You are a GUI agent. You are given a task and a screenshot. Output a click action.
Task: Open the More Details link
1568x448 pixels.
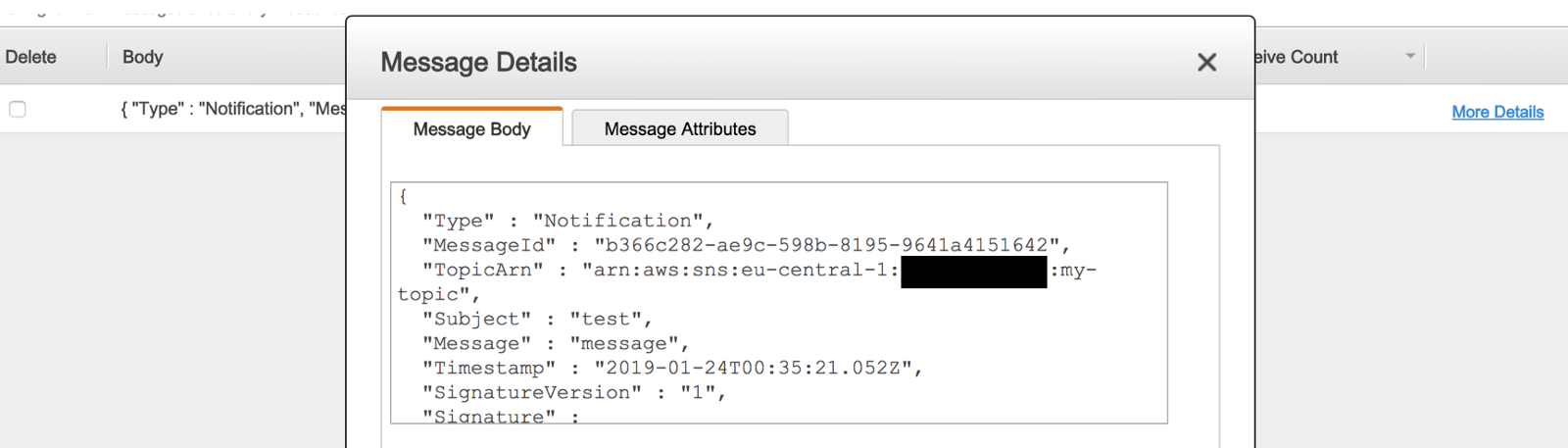click(1497, 112)
